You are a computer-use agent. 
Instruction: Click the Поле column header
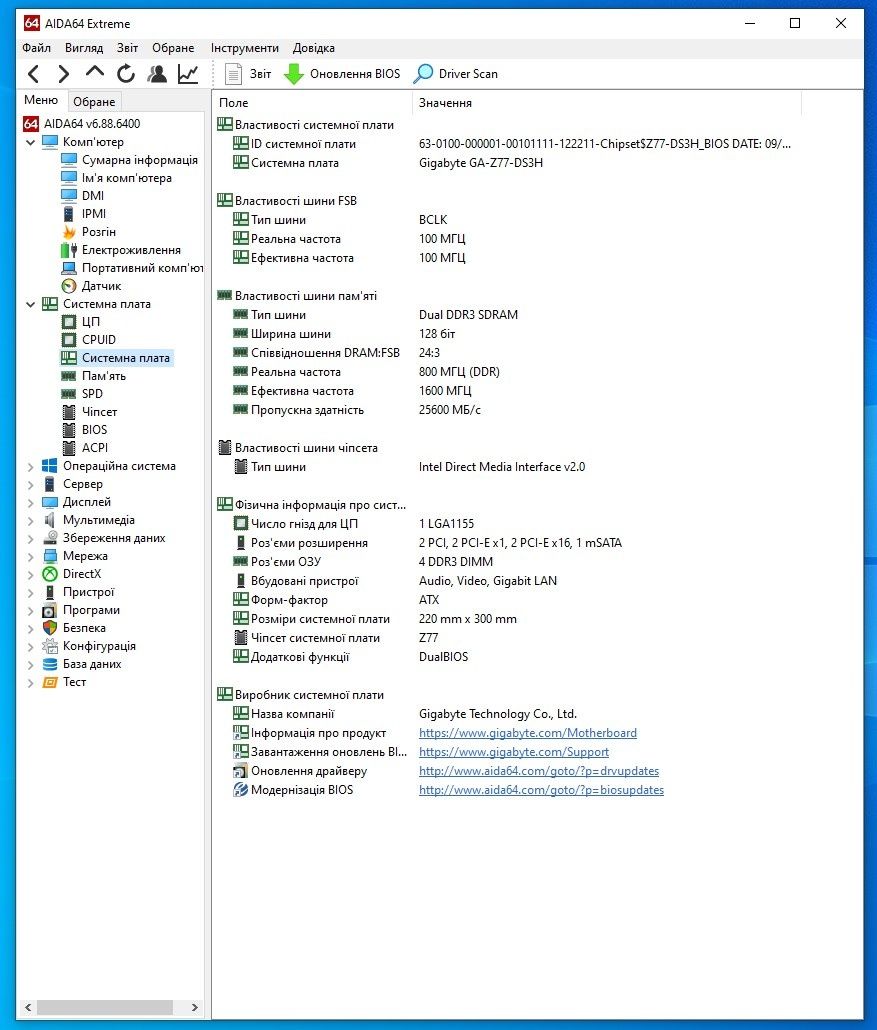coord(313,102)
